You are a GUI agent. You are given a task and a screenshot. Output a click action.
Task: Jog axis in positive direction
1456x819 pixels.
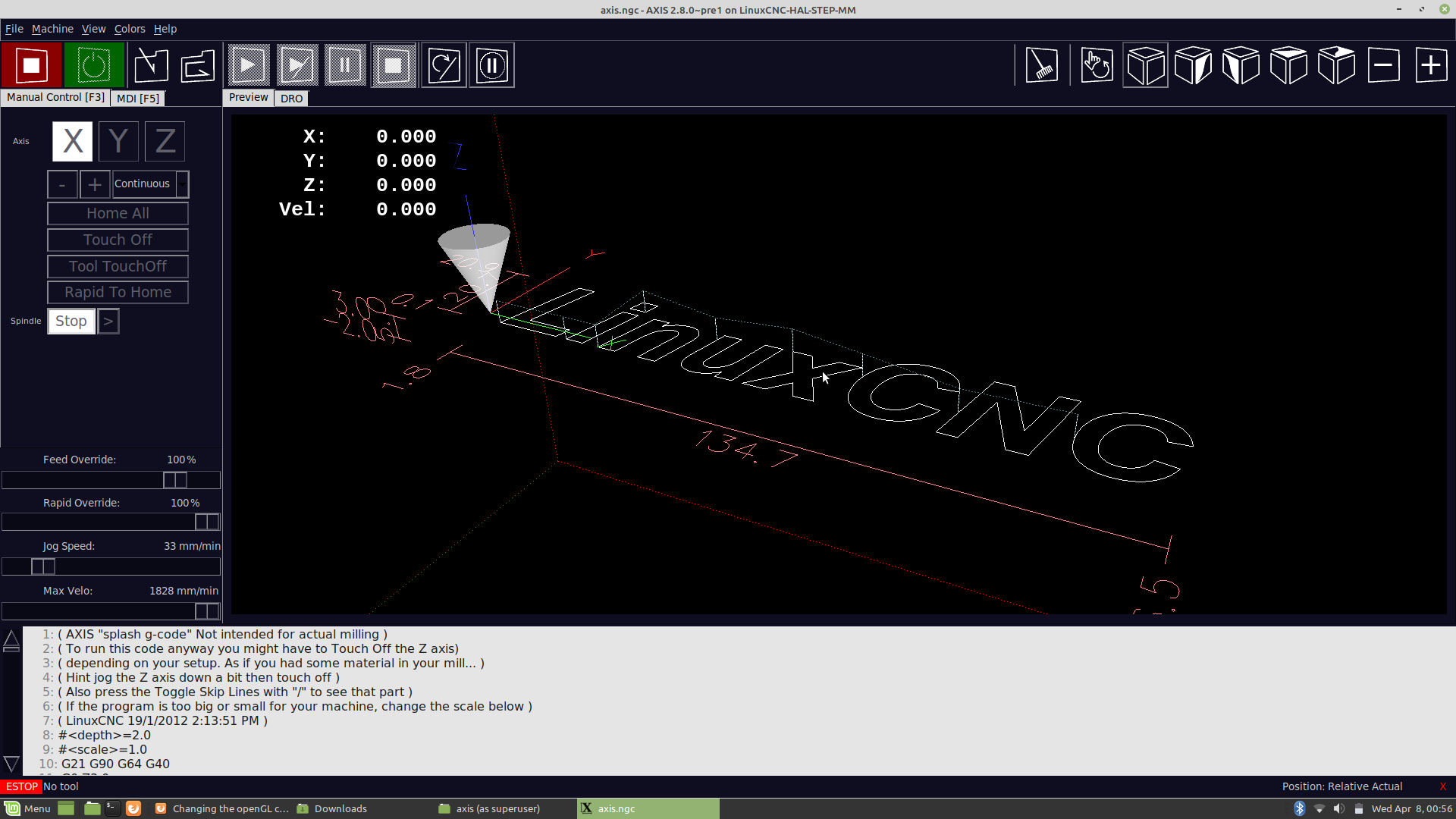pyautogui.click(x=95, y=184)
